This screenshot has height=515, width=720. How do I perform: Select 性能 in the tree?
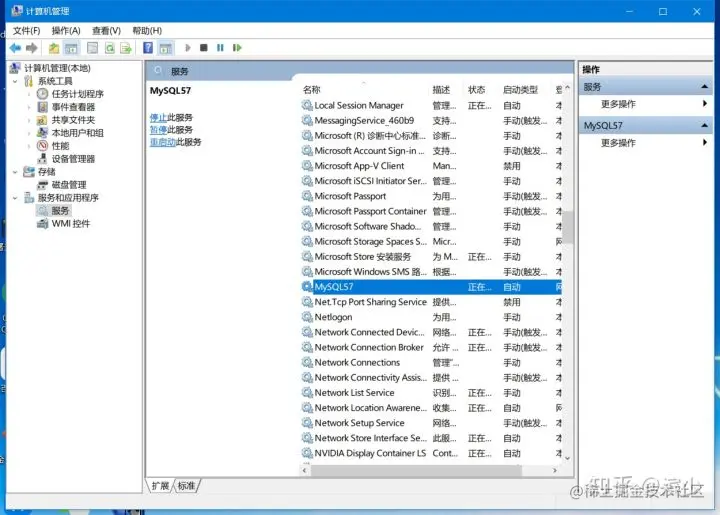pos(60,146)
